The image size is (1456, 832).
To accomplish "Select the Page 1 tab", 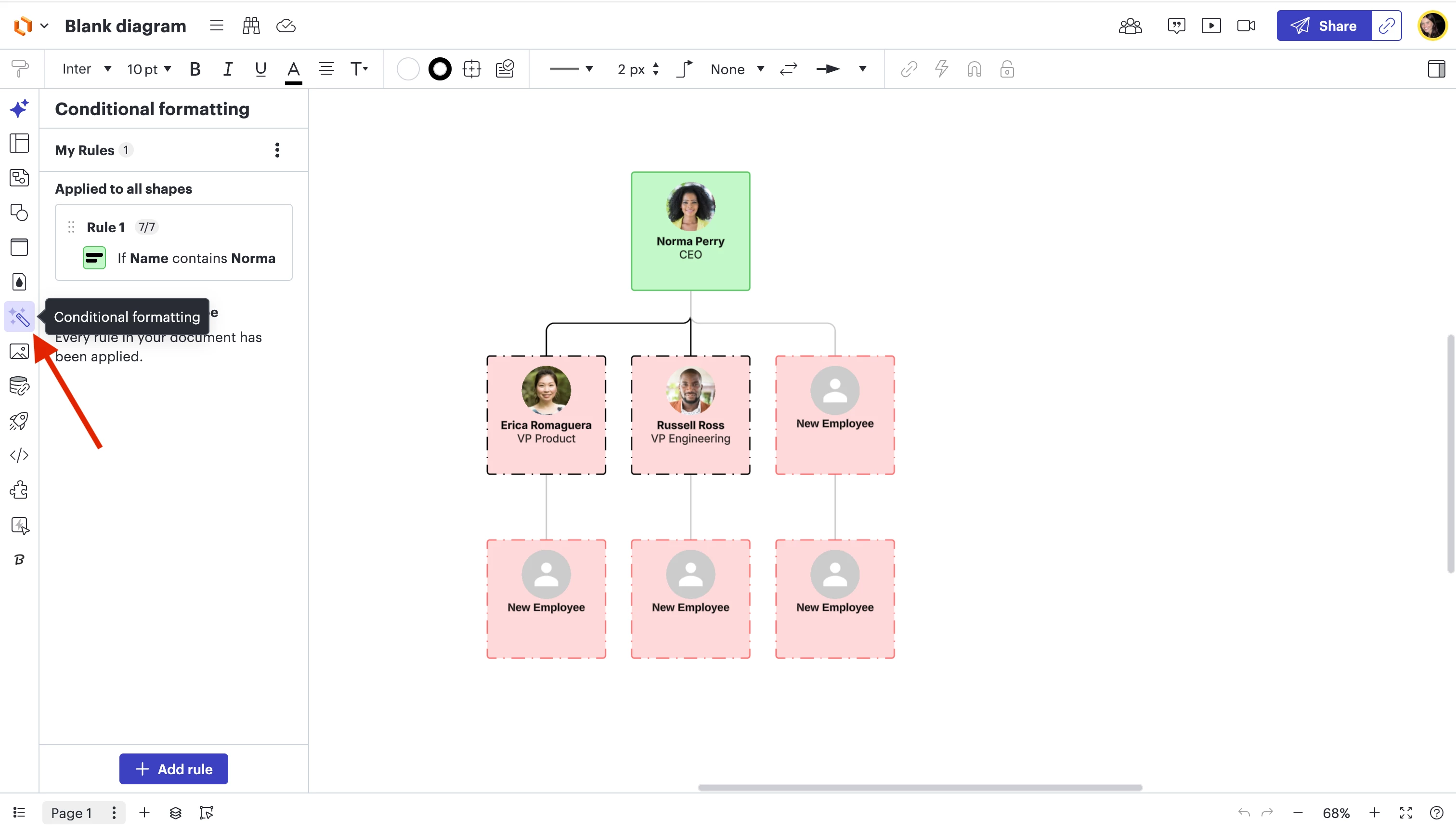I will click(x=71, y=813).
